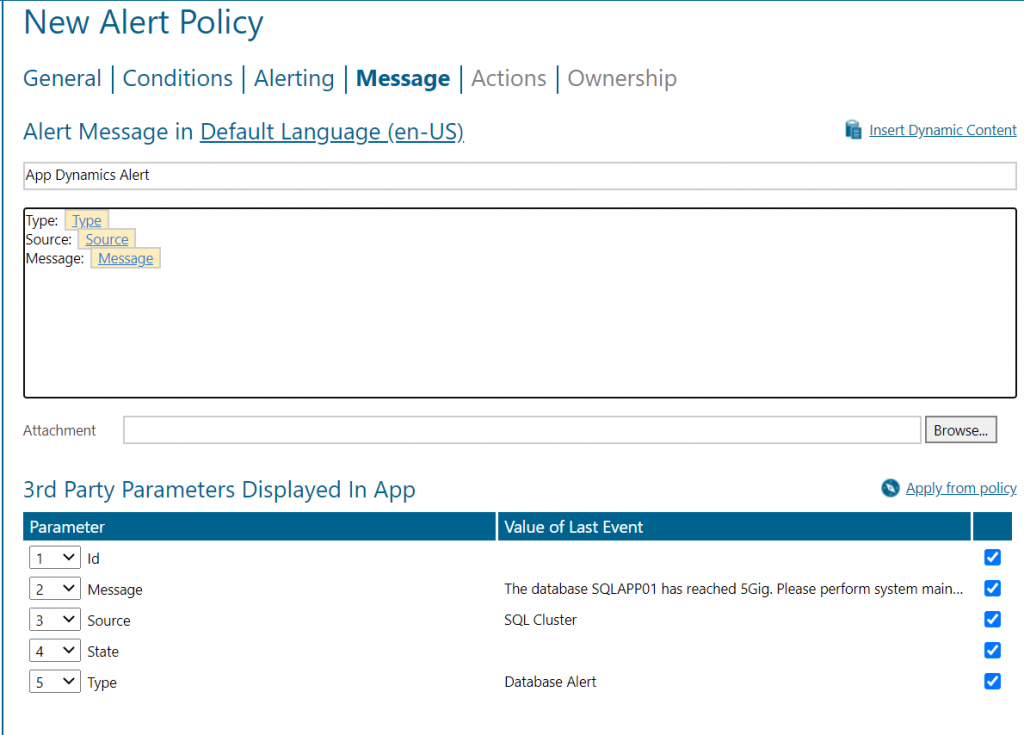Switch to the Conditions tab
The image size is (1024, 735).
[x=177, y=78]
